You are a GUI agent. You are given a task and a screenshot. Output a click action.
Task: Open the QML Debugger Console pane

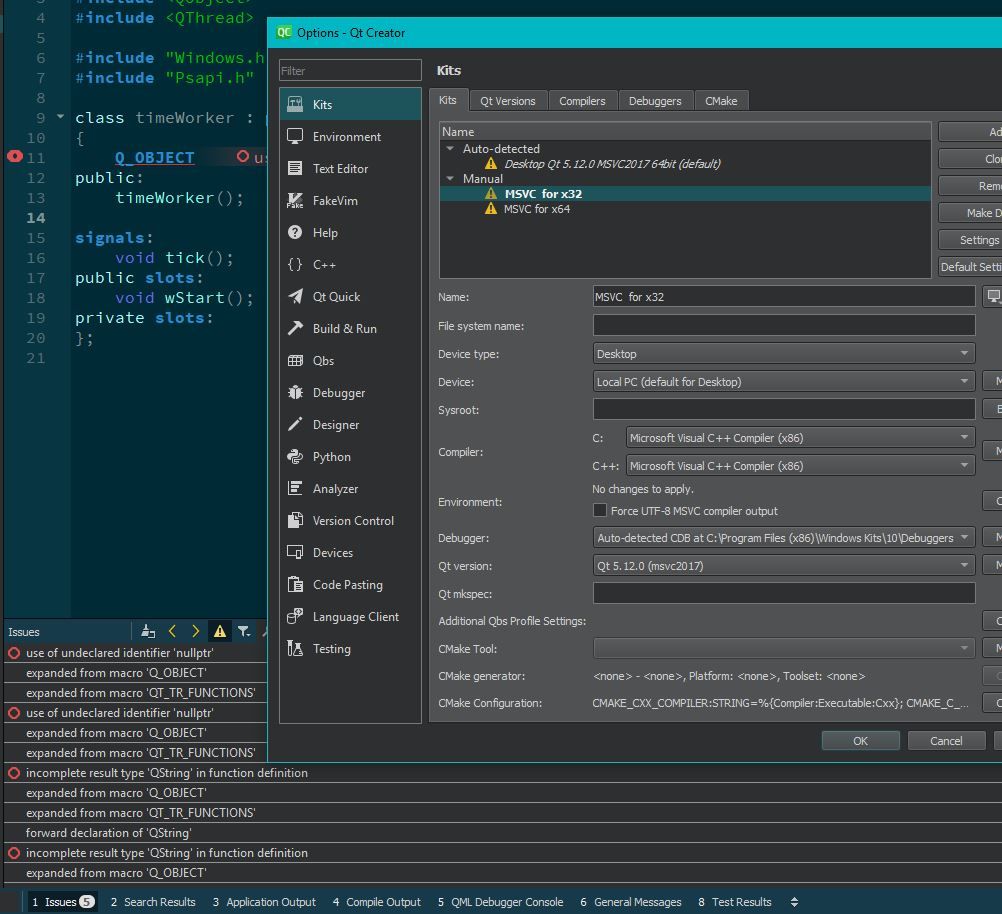click(x=501, y=902)
